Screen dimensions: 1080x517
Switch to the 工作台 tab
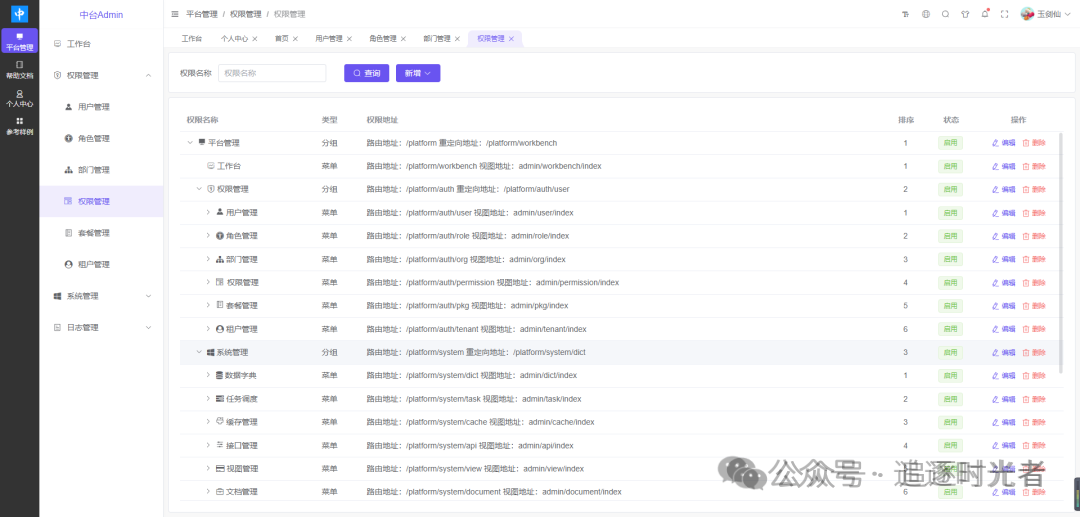tap(191, 39)
